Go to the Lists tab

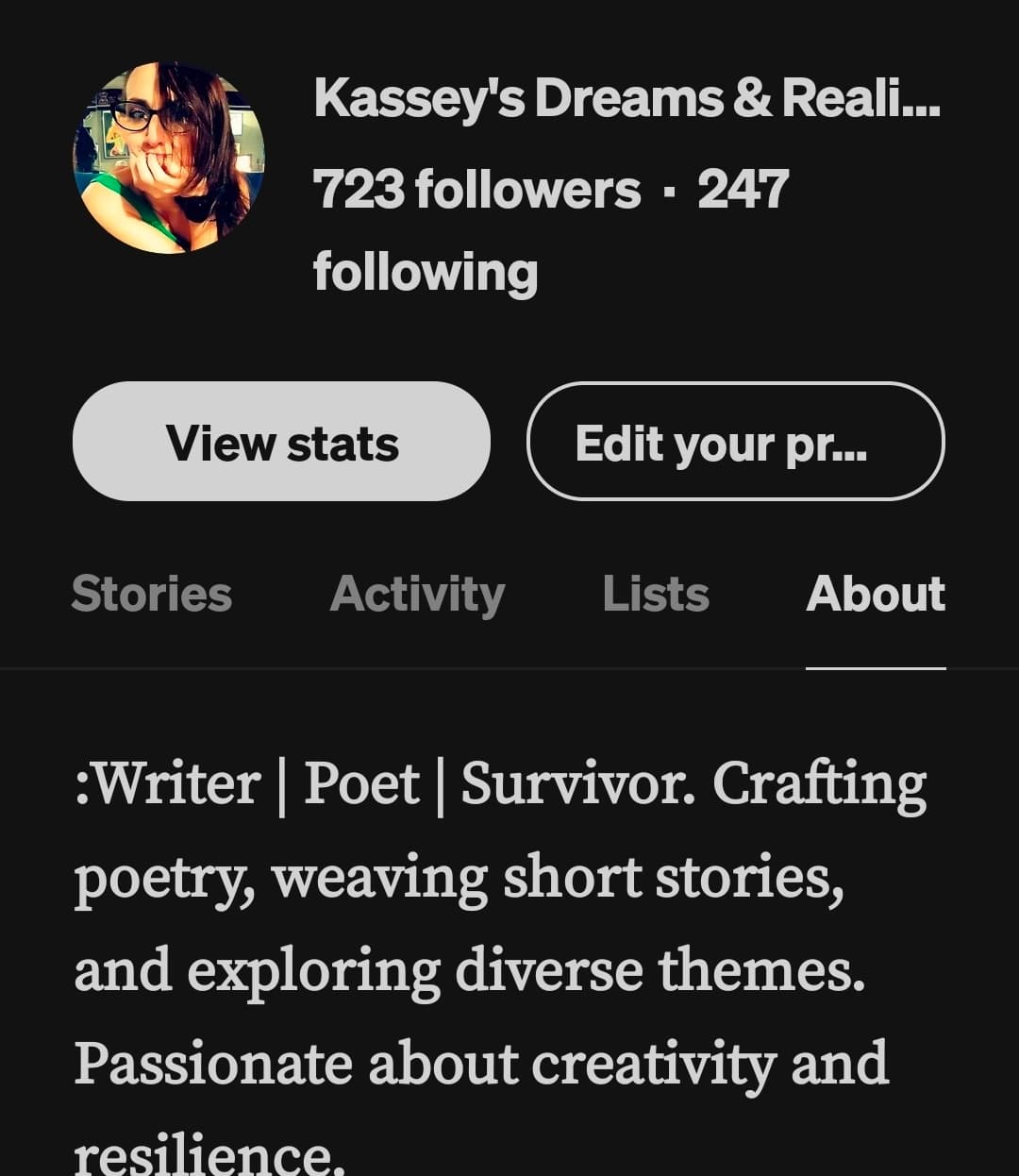click(656, 594)
